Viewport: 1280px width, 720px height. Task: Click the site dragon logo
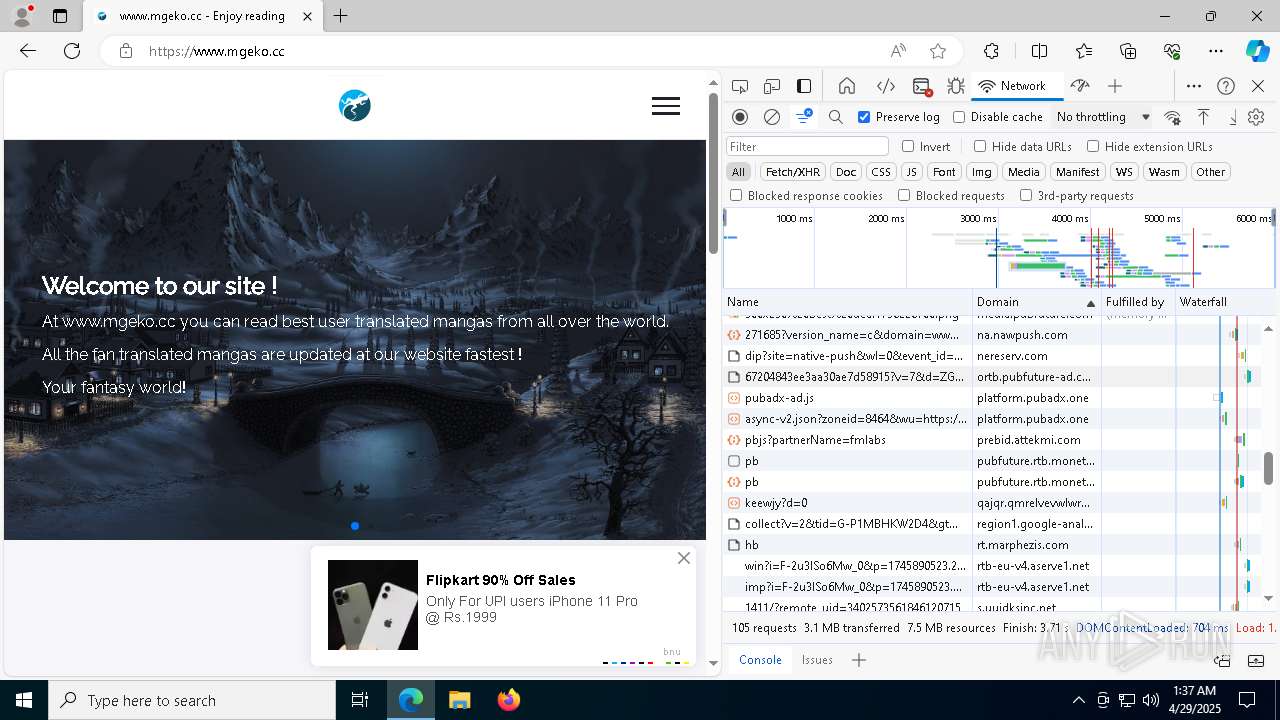coord(355,105)
